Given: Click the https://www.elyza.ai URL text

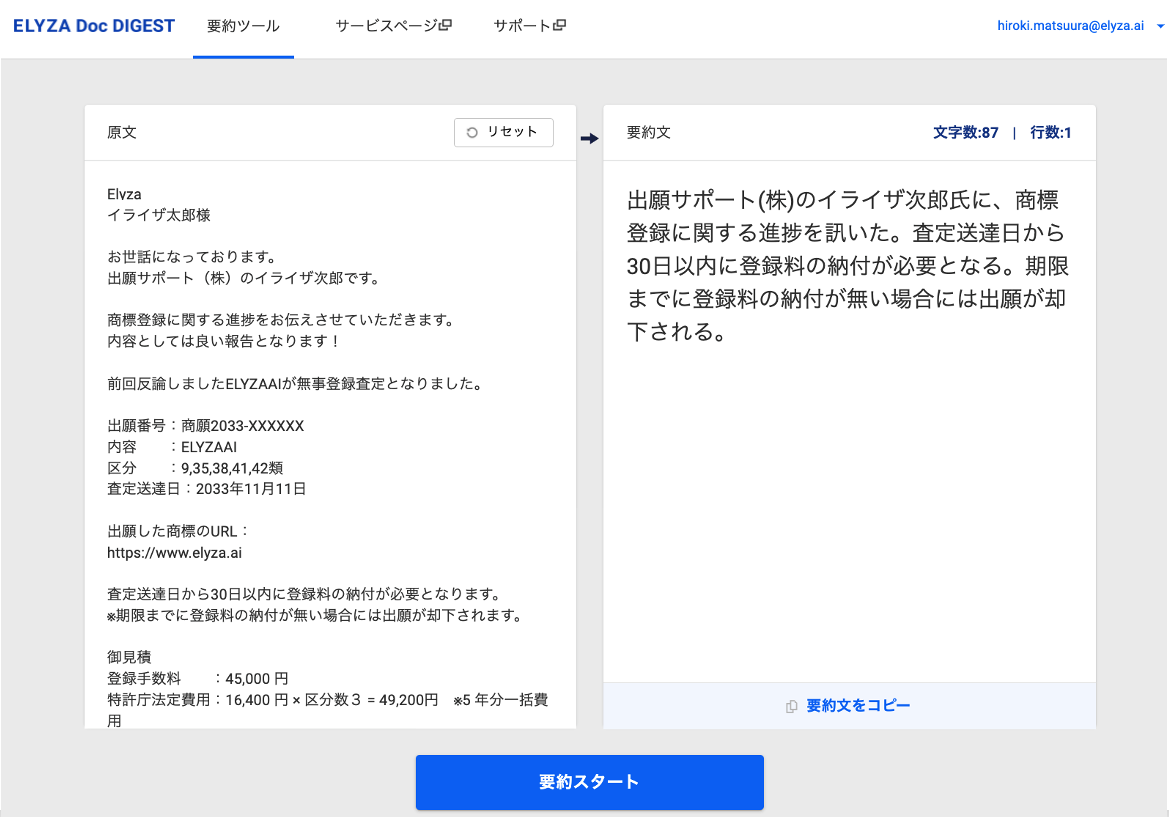Looking at the screenshot, I should 174,553.
